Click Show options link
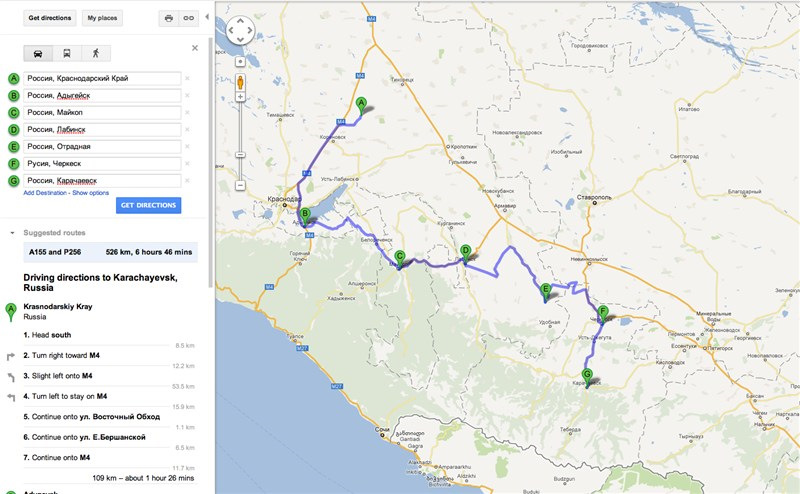 pyautogui.click(x=90, y=193)
